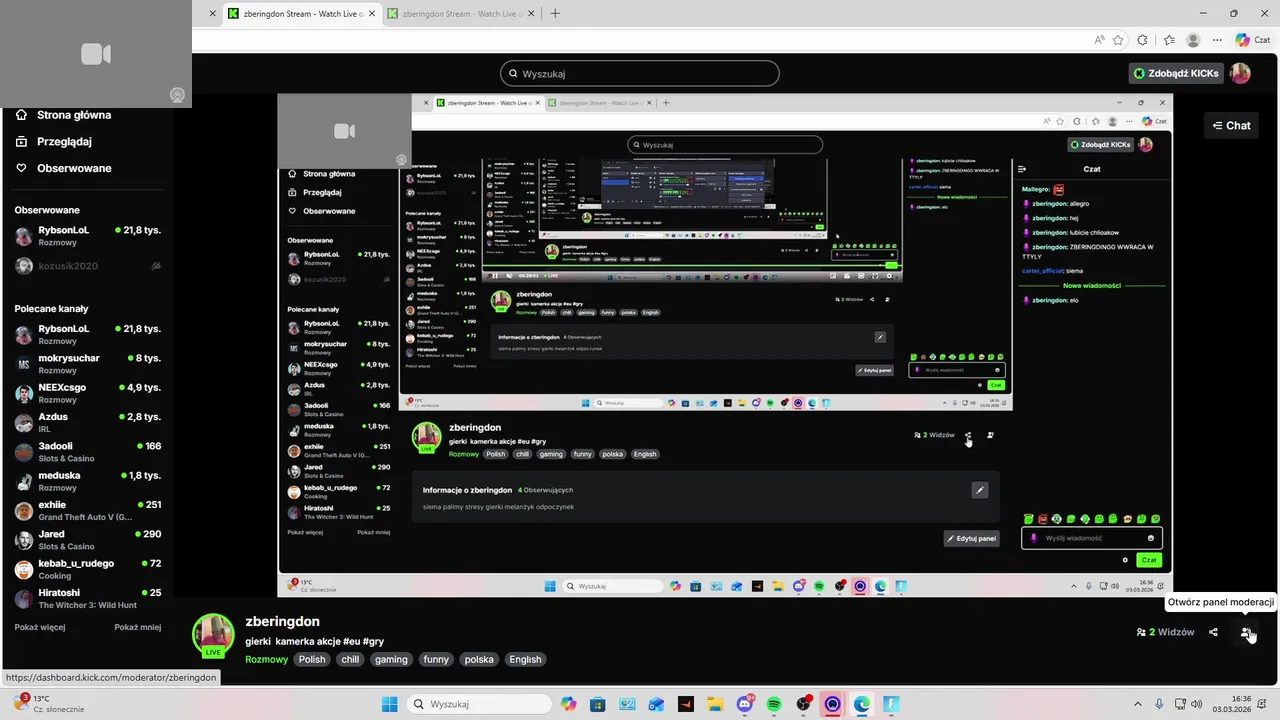Open Edge extensions puzzle icon
The height and width of the screenshot is (720, 1280).
click(1144, 40)
